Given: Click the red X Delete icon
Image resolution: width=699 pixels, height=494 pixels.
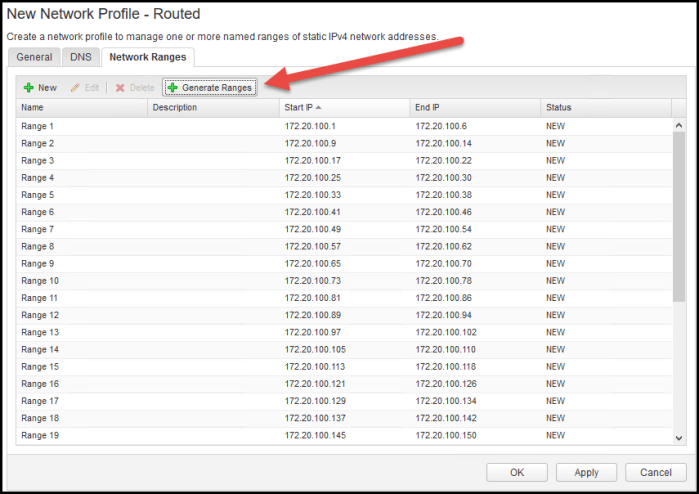Looking at the screenshot, I should pos(120,88).
